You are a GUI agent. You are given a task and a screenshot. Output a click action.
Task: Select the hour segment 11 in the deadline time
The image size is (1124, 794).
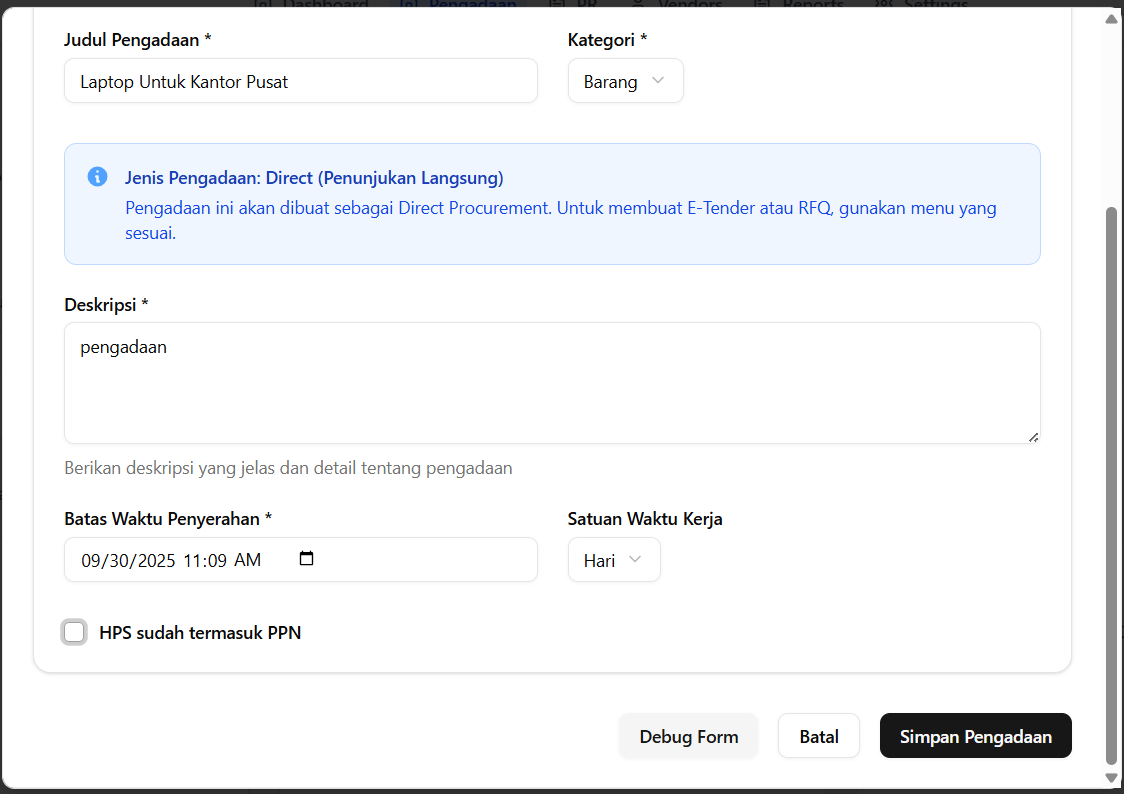click(x=194, y=560)
